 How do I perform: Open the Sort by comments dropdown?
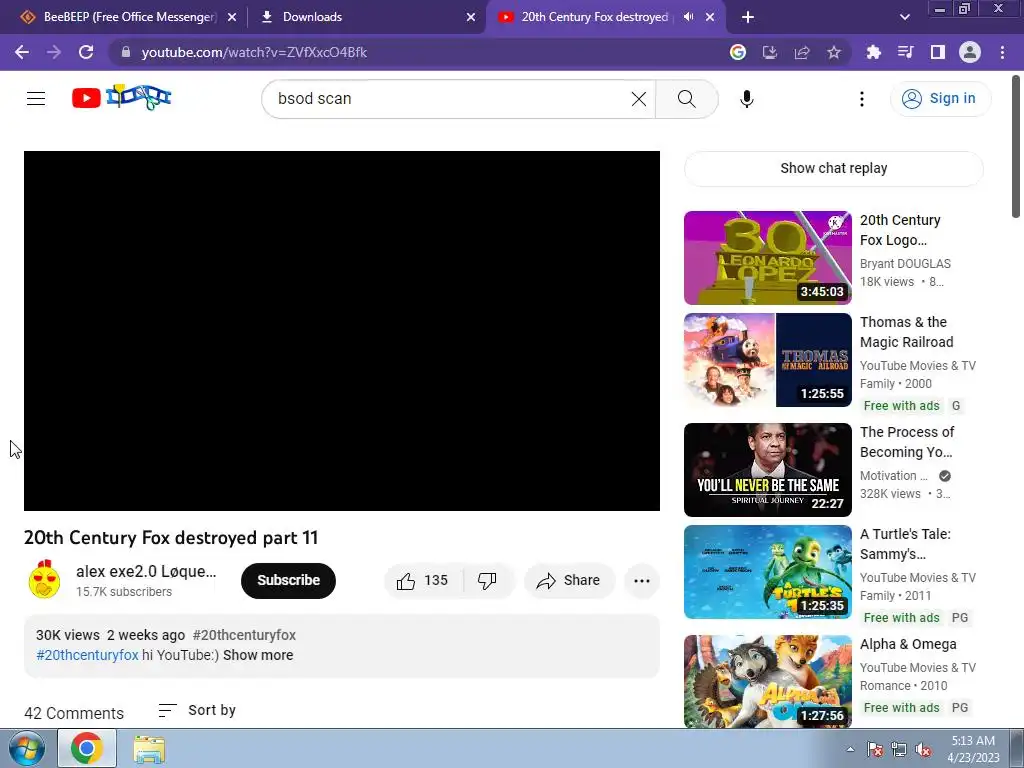pyautogui.click(x=197, y=711)
